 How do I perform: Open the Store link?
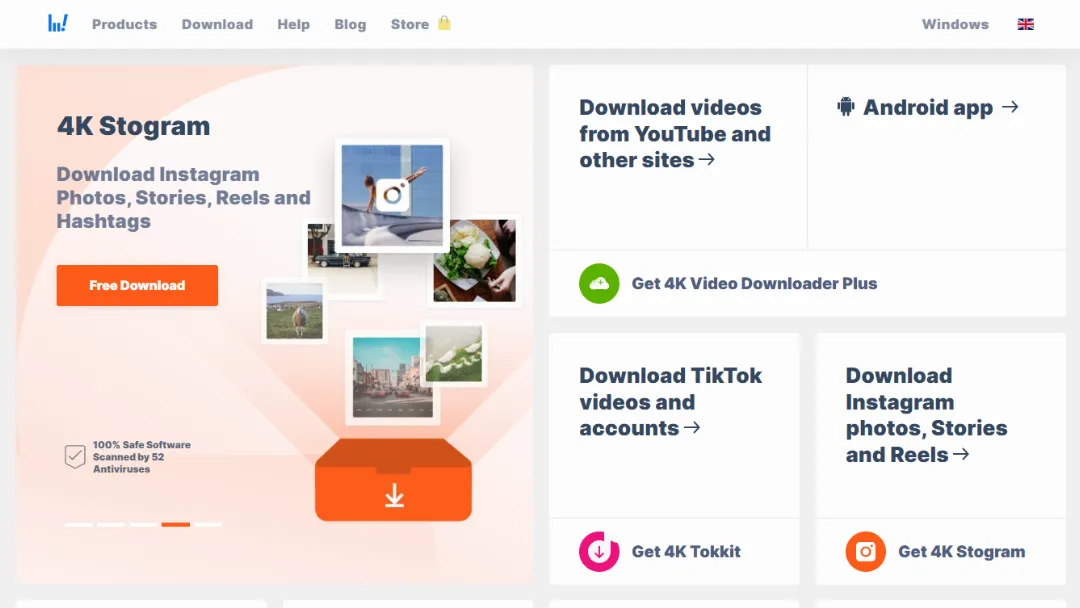coord(410,24)
